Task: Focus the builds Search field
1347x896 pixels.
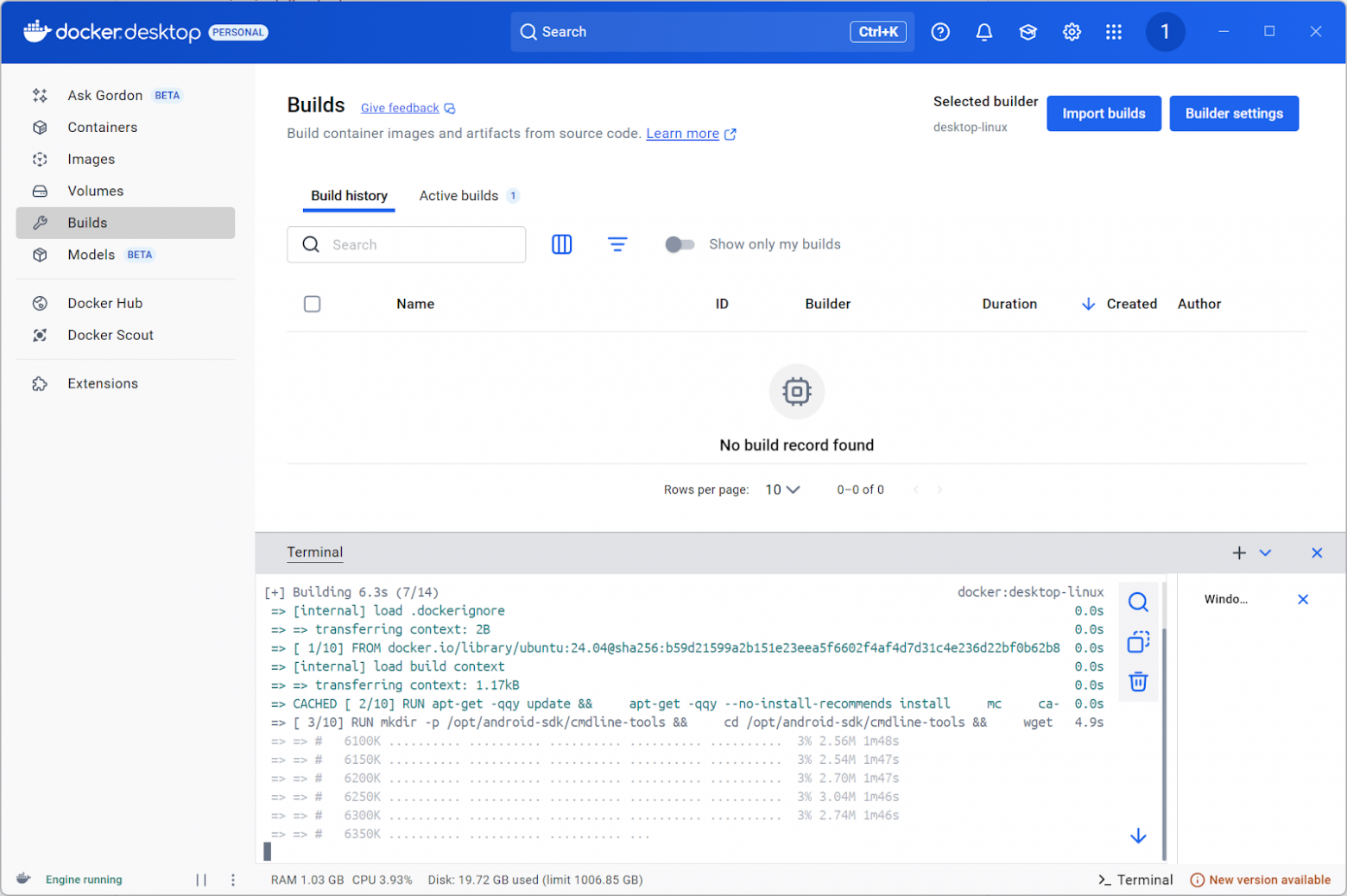Action: (x=406, y=244)
